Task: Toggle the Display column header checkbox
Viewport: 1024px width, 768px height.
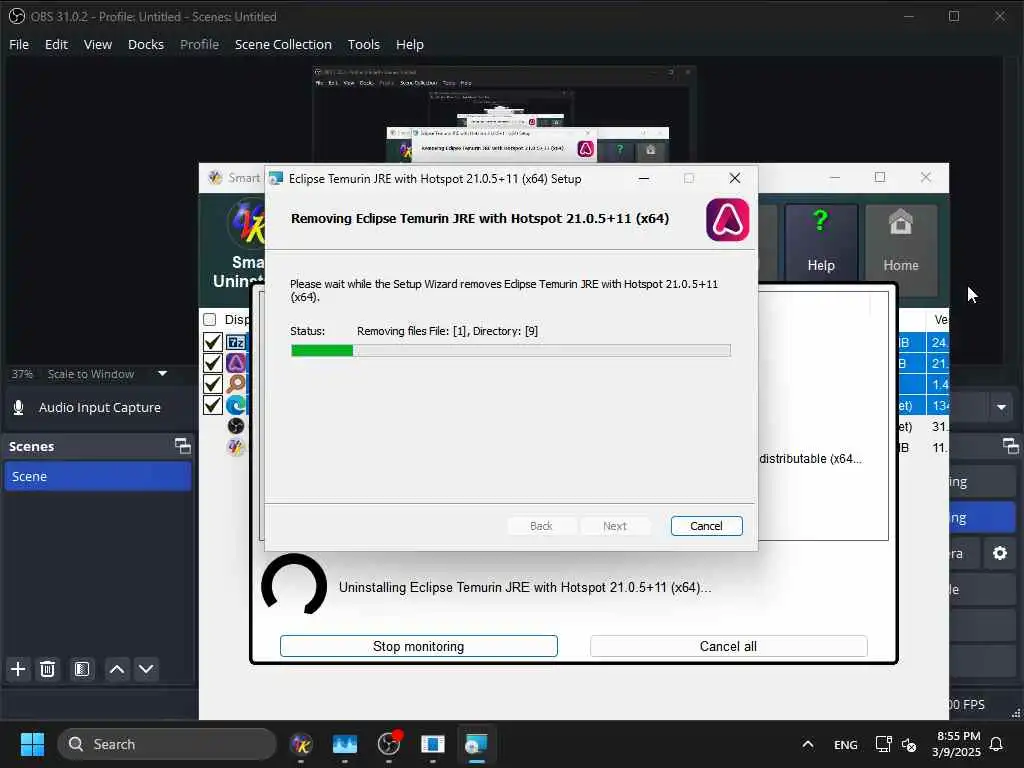Action: (x=210, y=319)
